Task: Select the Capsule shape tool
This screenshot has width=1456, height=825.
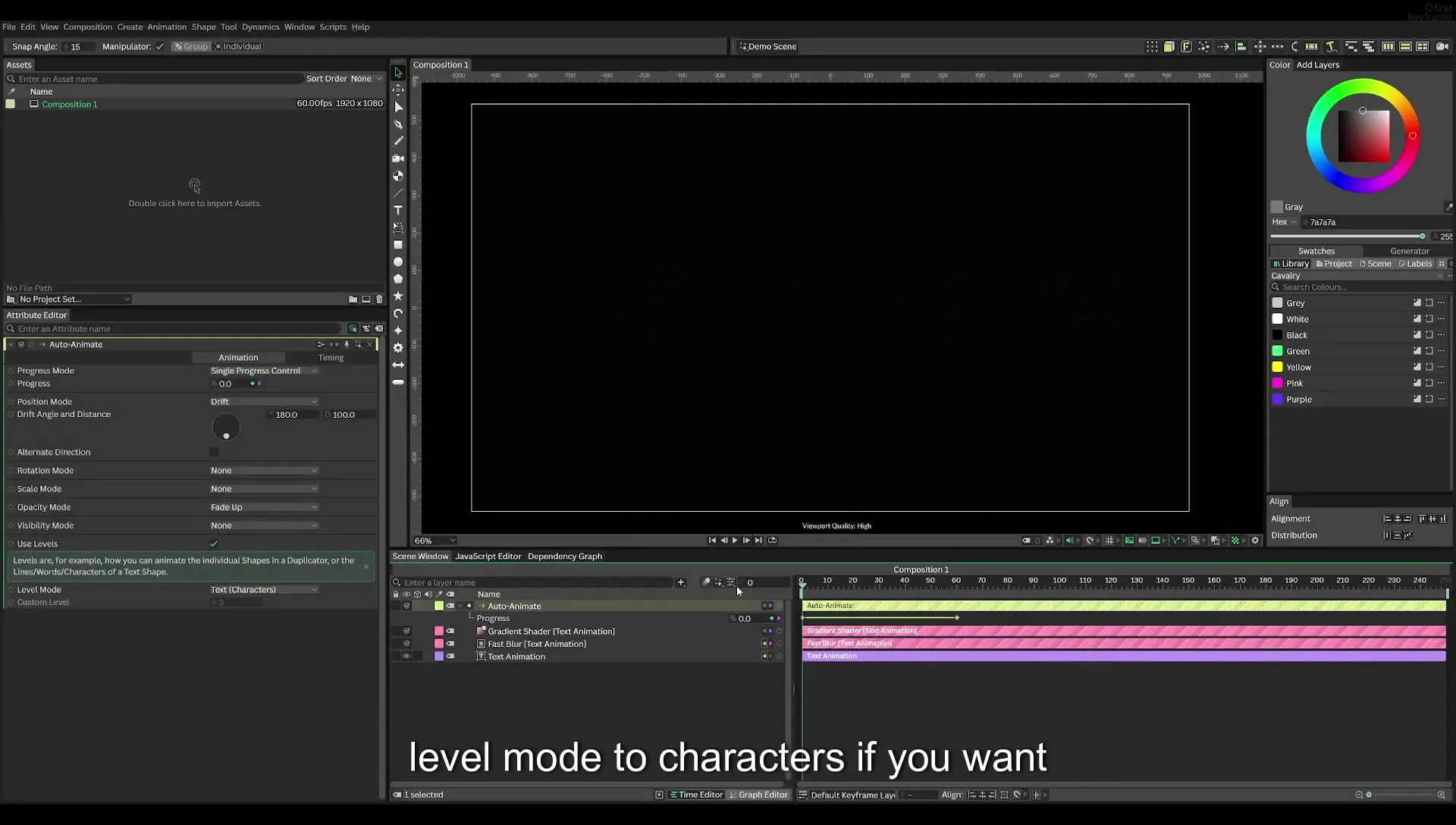Action: click(x=398, y=382)
